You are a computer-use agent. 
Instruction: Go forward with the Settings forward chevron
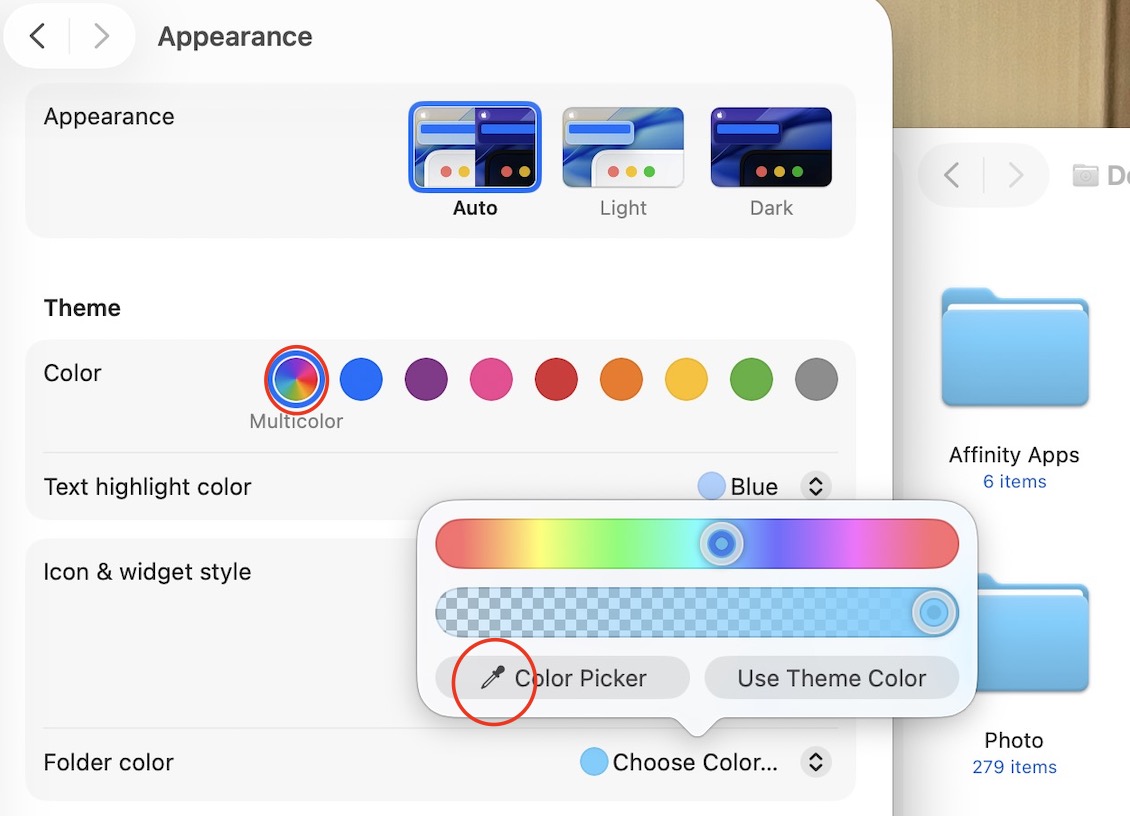click(x=102, y=35)
